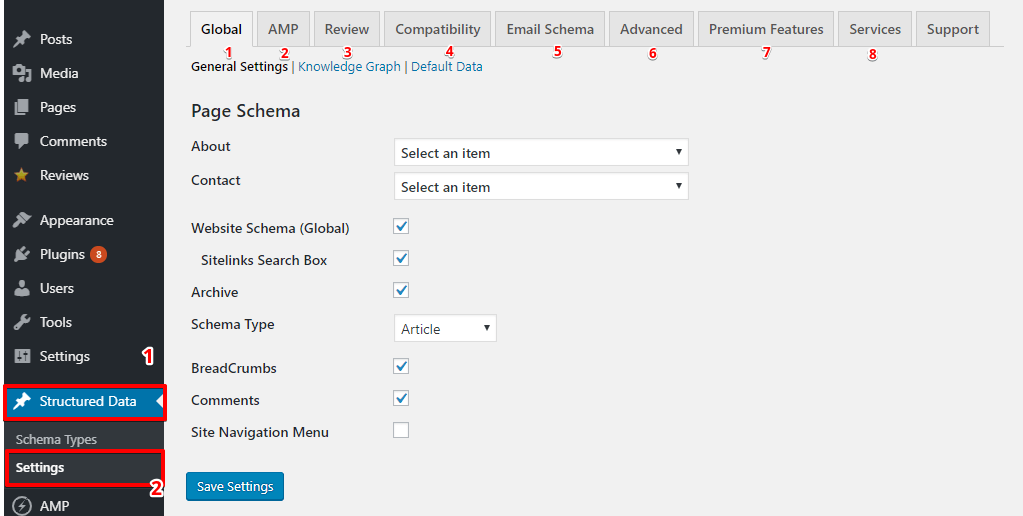Select the Global tab

[221, 29]
